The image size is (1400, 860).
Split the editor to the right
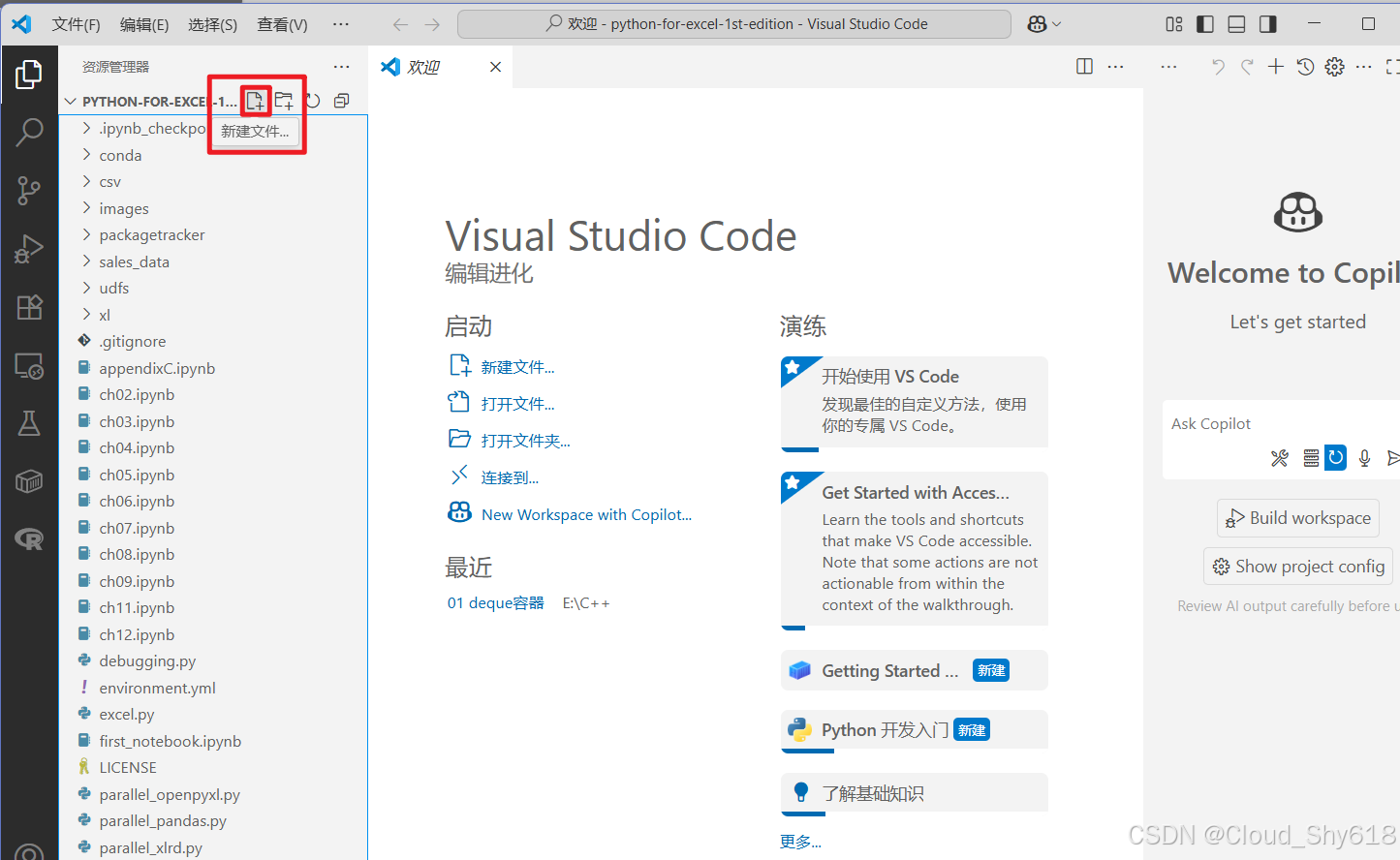click(x=1085, y=66)
